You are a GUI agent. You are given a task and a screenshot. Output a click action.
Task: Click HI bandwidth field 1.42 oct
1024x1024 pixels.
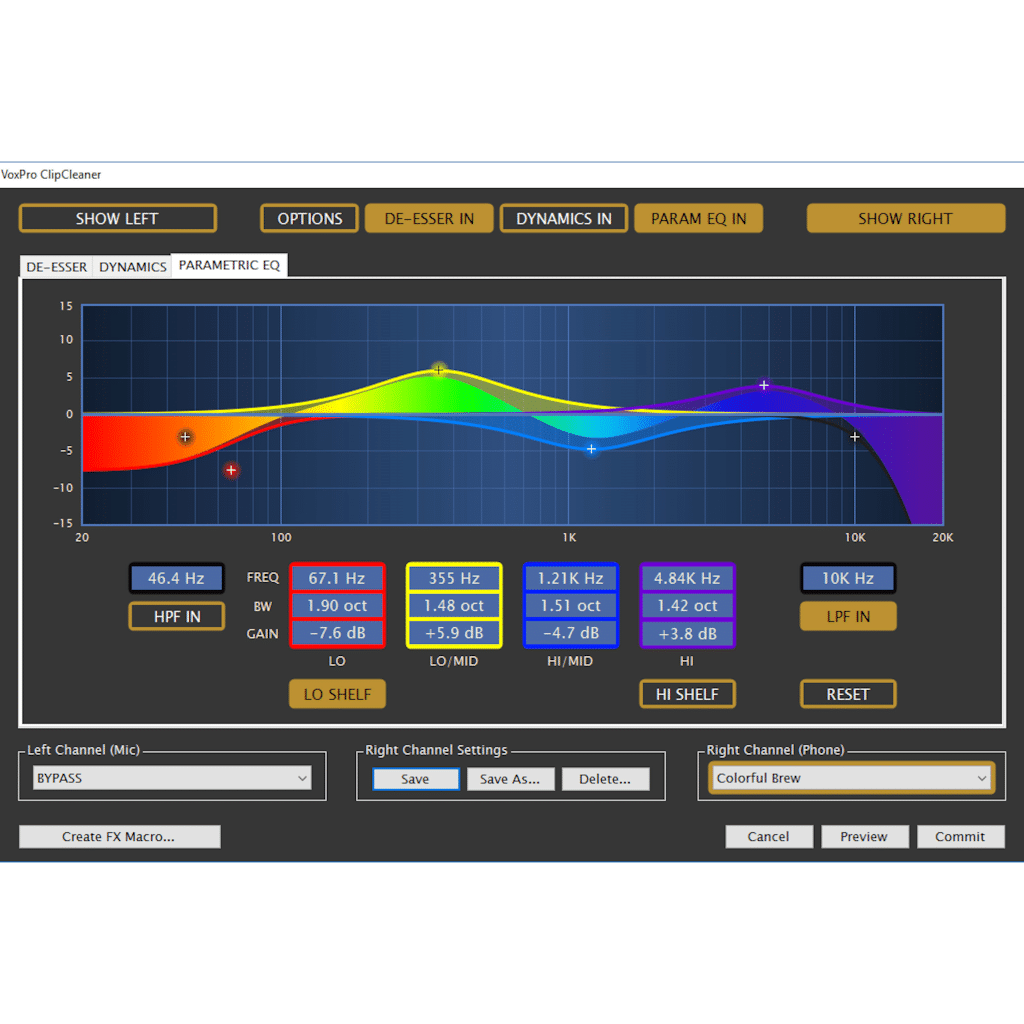[x=688, y=605]
